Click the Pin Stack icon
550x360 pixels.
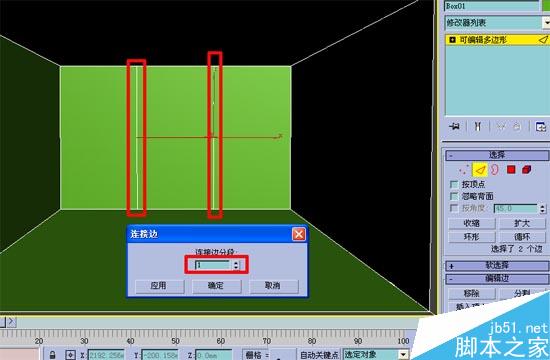coord(455,127)
